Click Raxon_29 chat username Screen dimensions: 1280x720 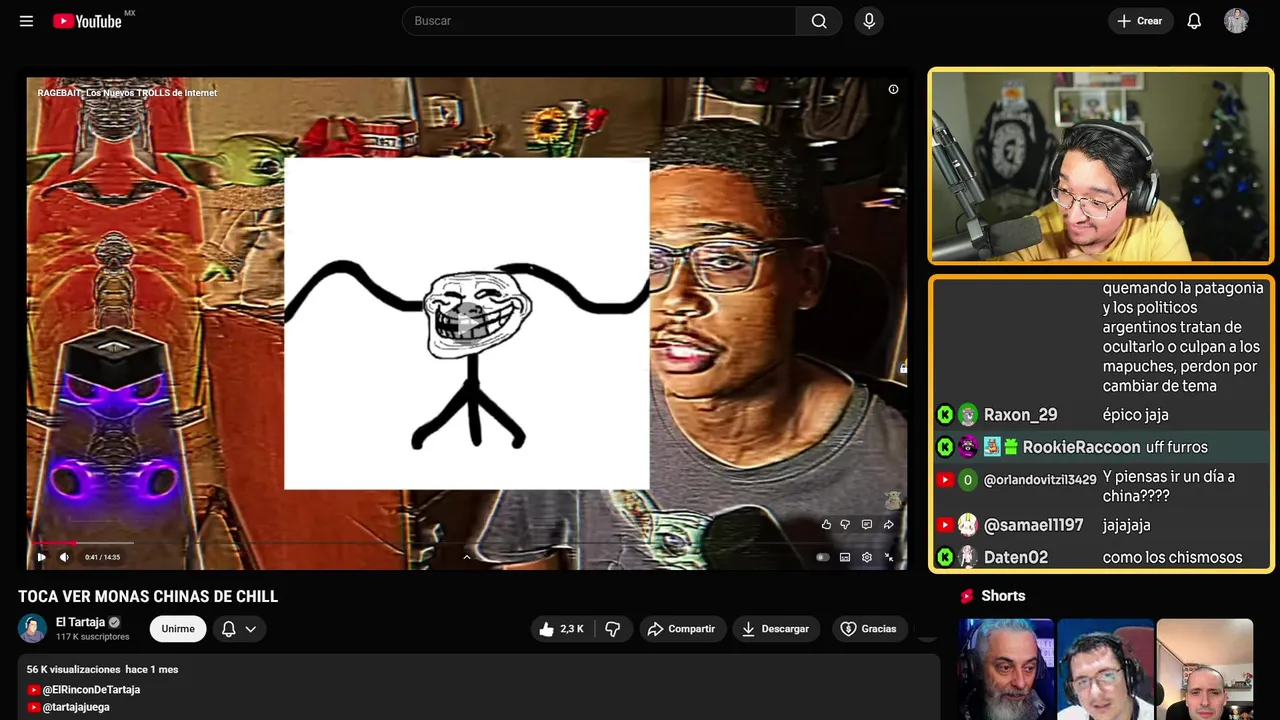click(x=1020, y=415)
